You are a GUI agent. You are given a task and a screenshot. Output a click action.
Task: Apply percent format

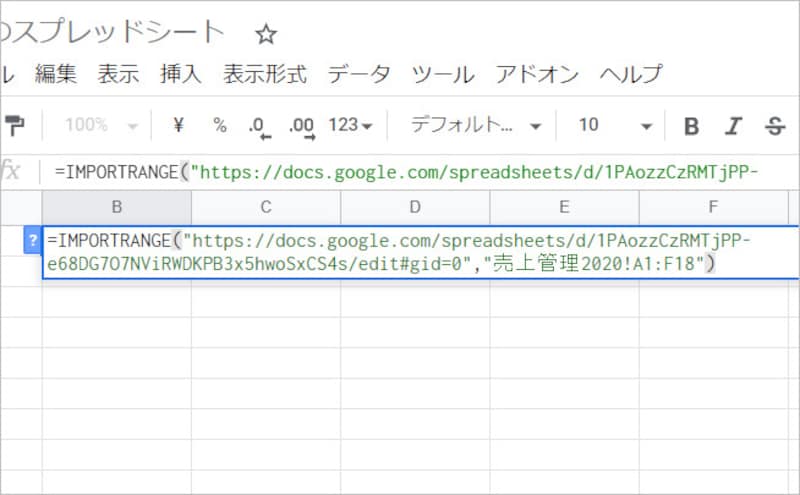pyautogui.click(x=219, y=125)
